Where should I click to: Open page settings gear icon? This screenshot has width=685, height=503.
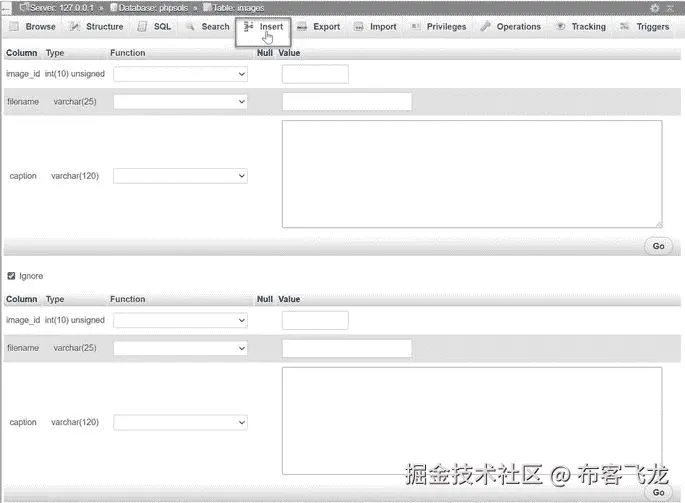point(654,8)
